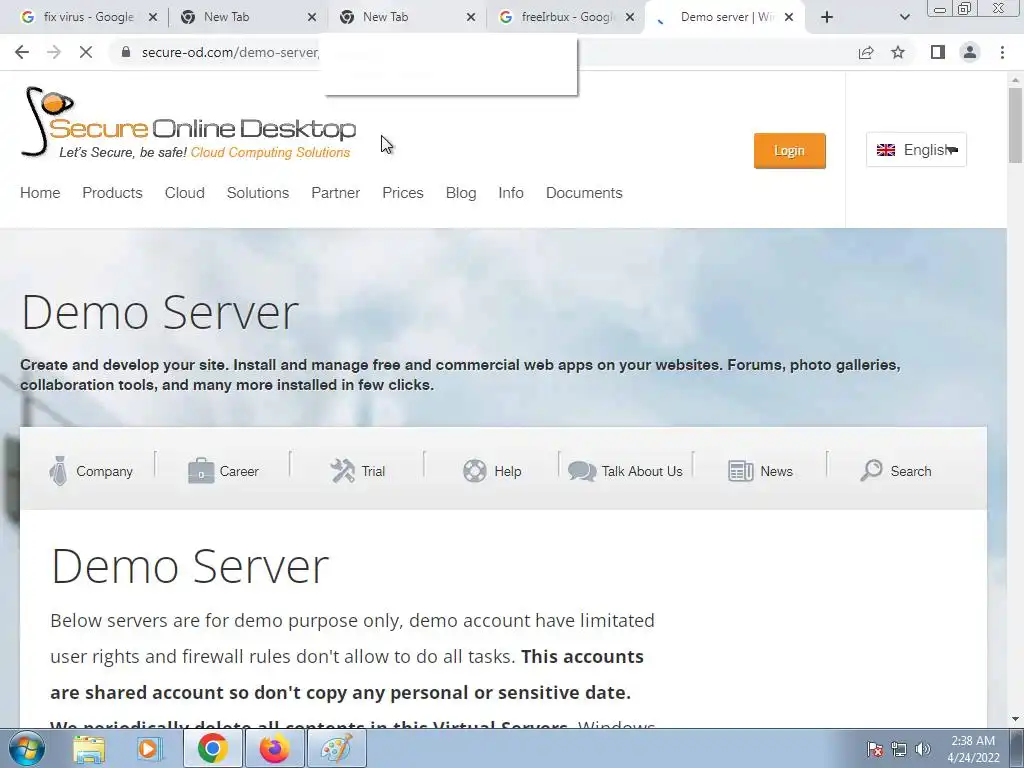Share this page via share icon
This screenshot has width=1024, height=768.
866,52
